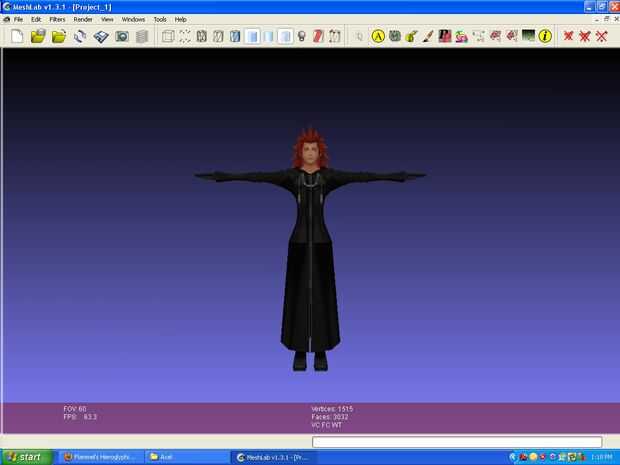The height and width of the screenshot is (465, 620).
Task: Select the green manipulators tool icon
Action: click(x=395, y=36)
